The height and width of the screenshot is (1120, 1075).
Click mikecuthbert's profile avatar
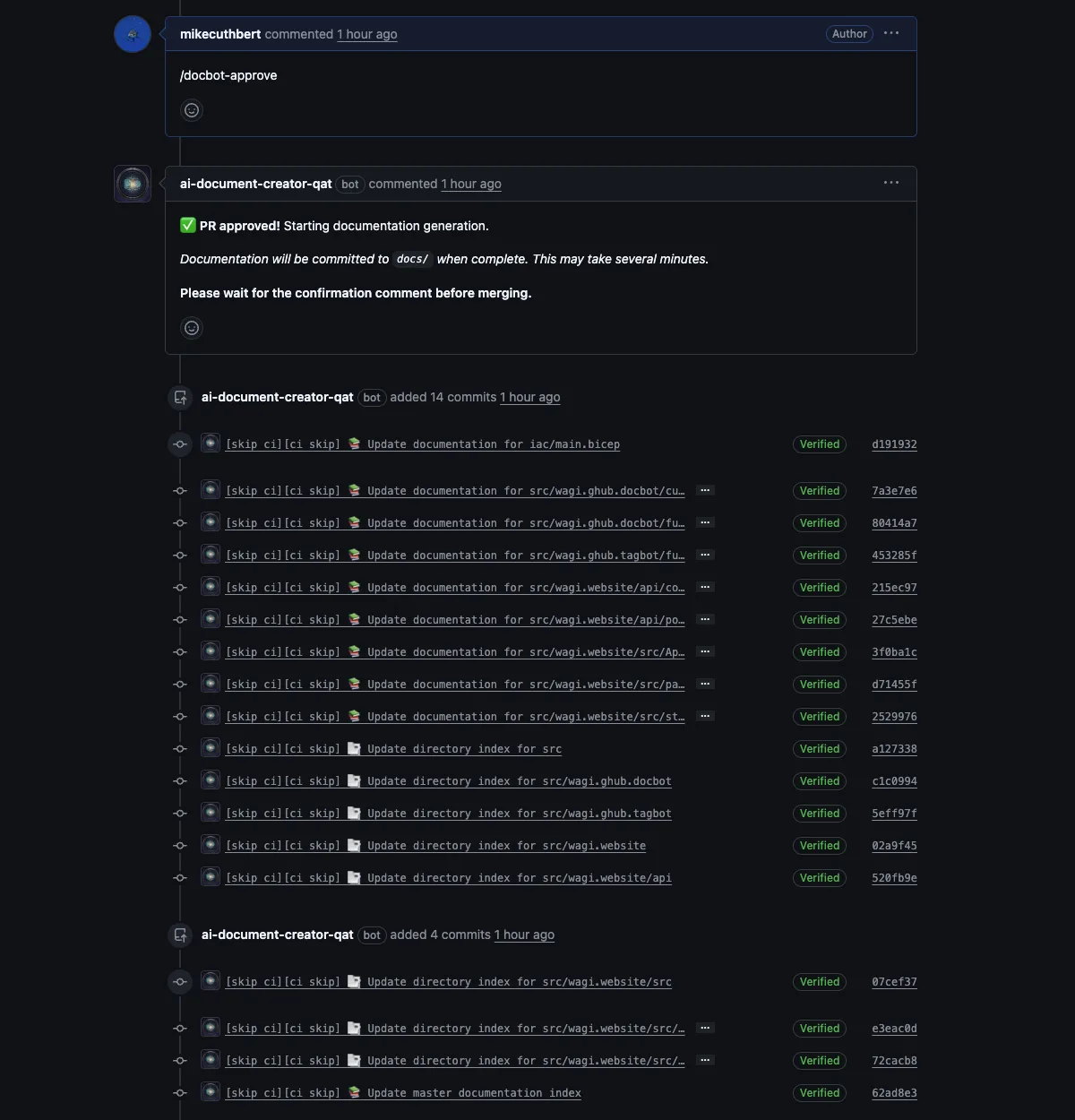point(133,34)
